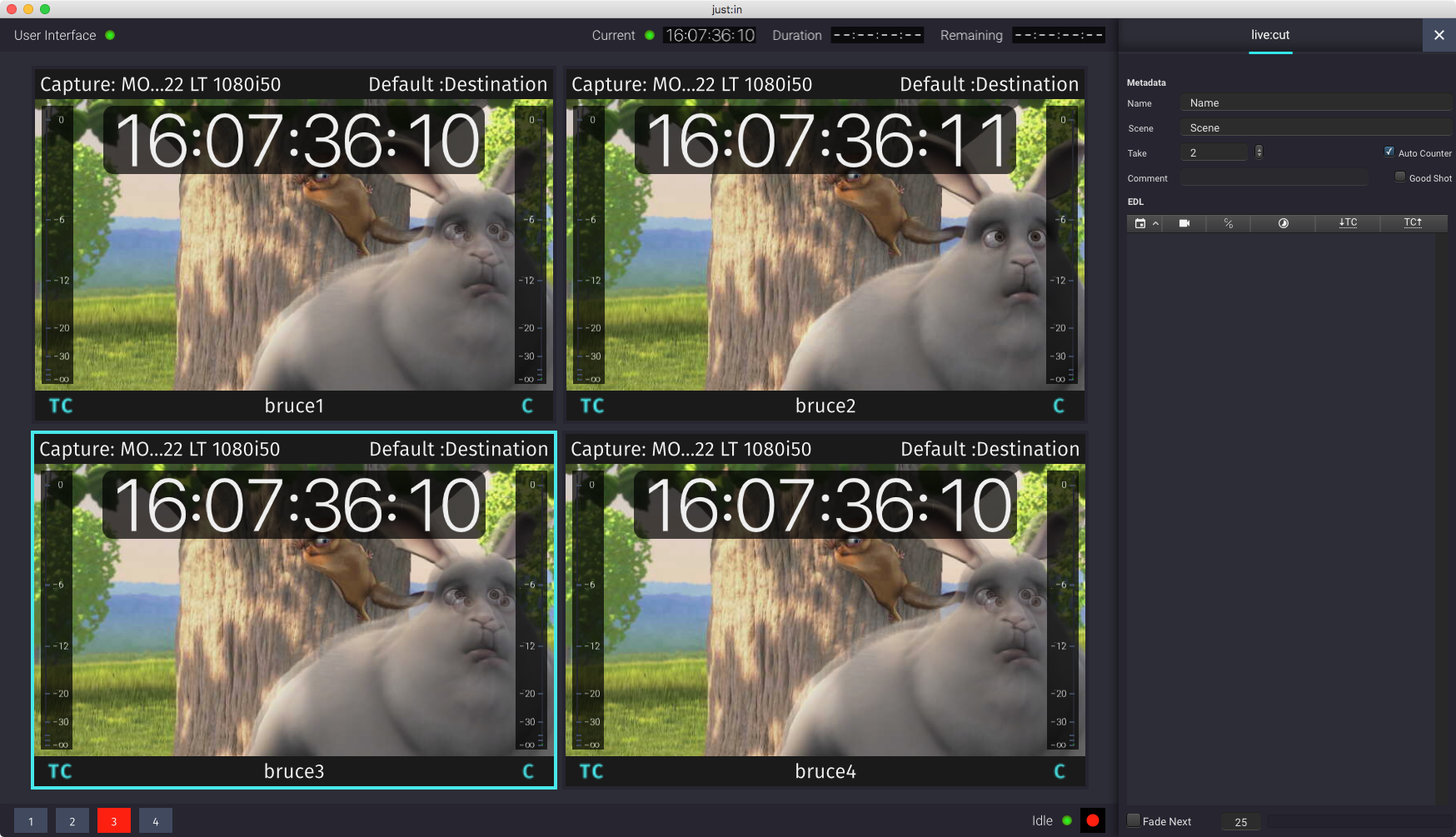Click bruce4 Capture: MO...22 LT 1080i50 label
The width and height of the screenshot is (1456, 837).
(691, 449)
